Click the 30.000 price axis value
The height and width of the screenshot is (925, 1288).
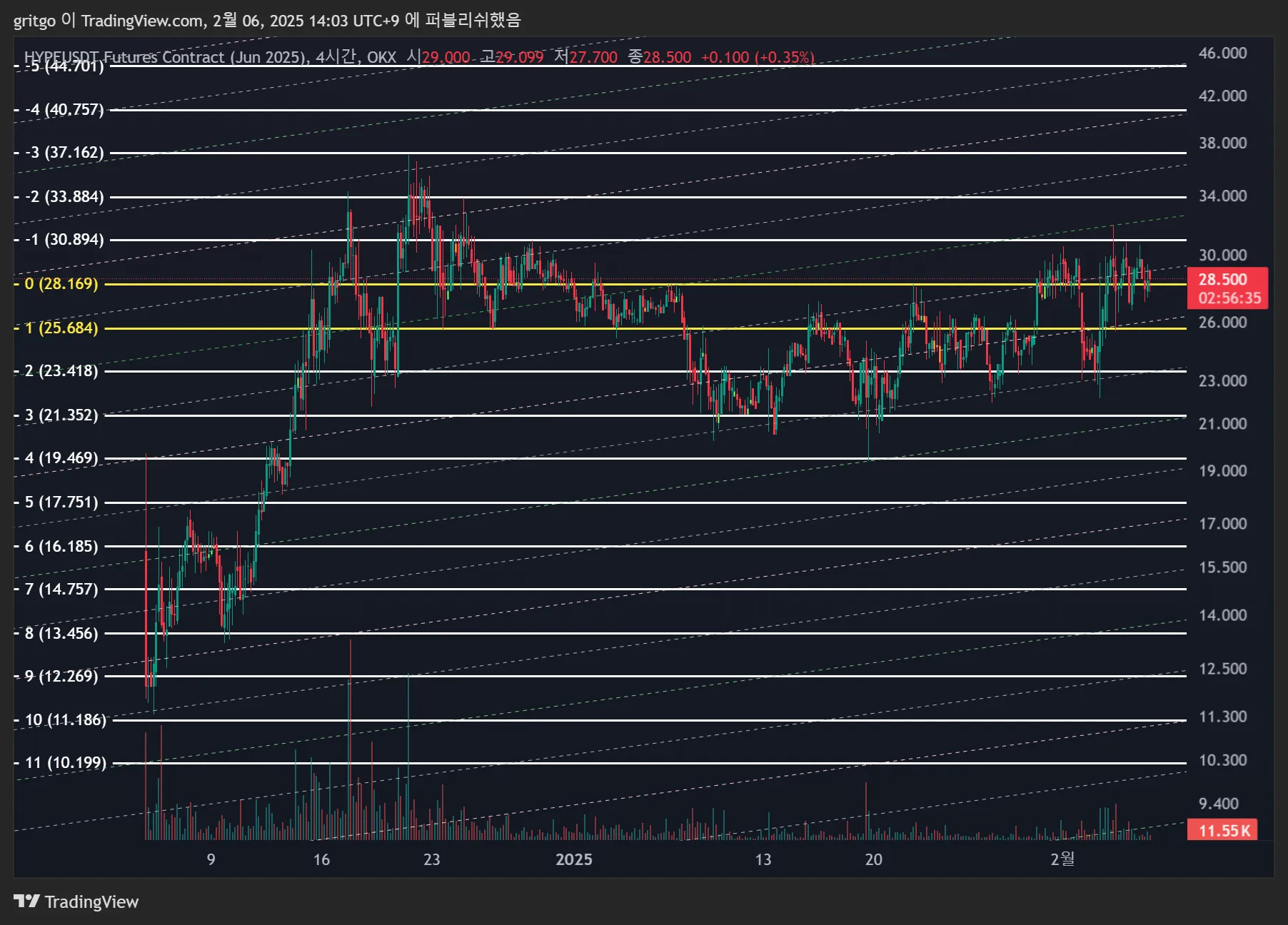click(1222, 255)
